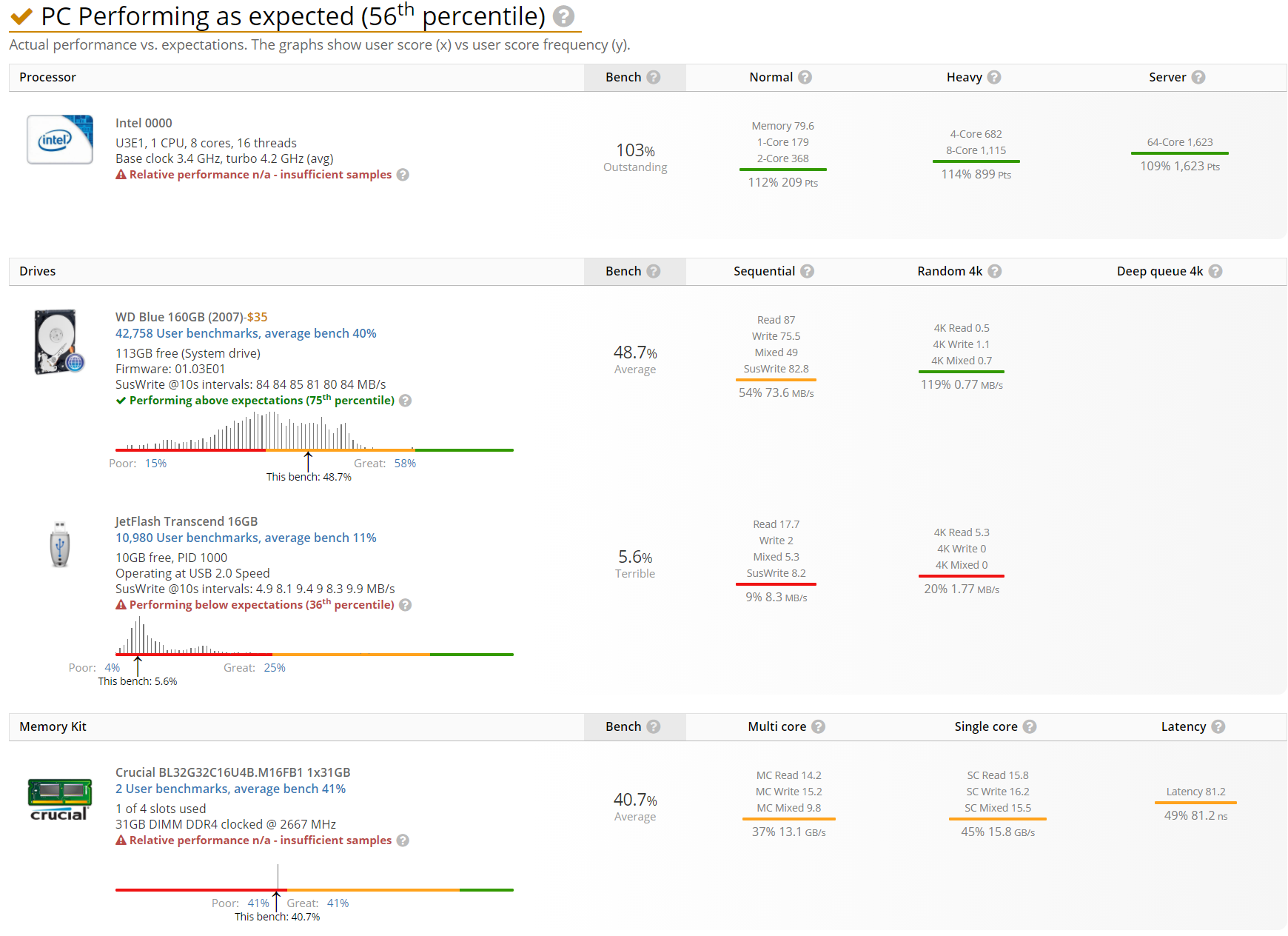This screenshot has width=1288, height=936.
Task: Click the Crucial memory logo image
Action: pyautogui.click(x=60, y=799)
